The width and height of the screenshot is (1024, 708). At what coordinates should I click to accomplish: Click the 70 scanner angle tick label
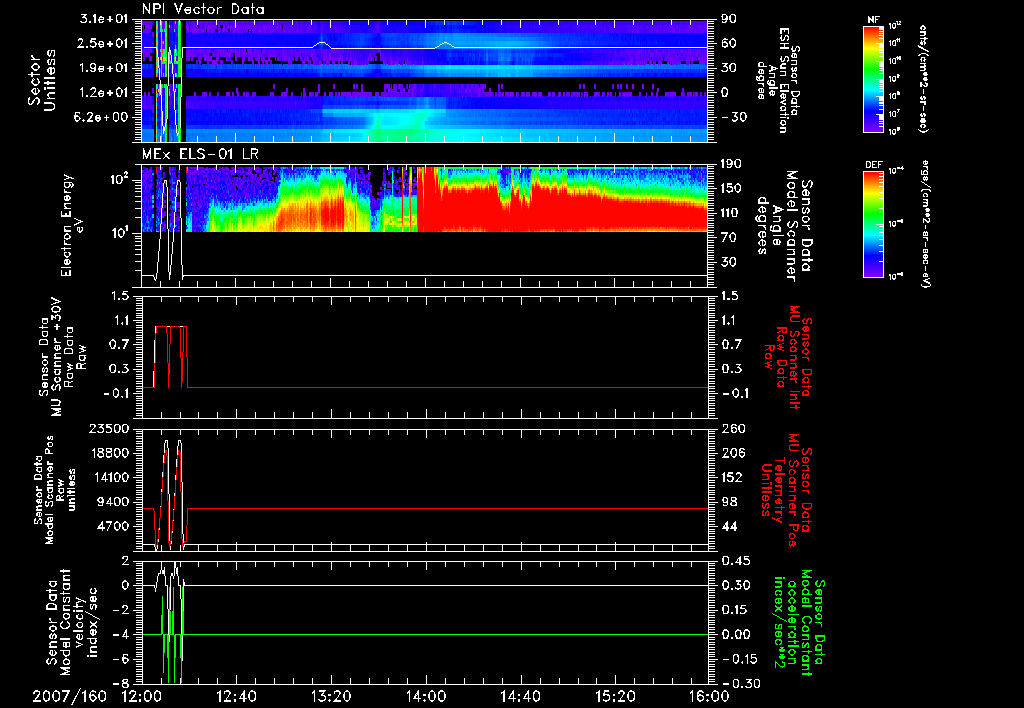(x=728, y=238)
